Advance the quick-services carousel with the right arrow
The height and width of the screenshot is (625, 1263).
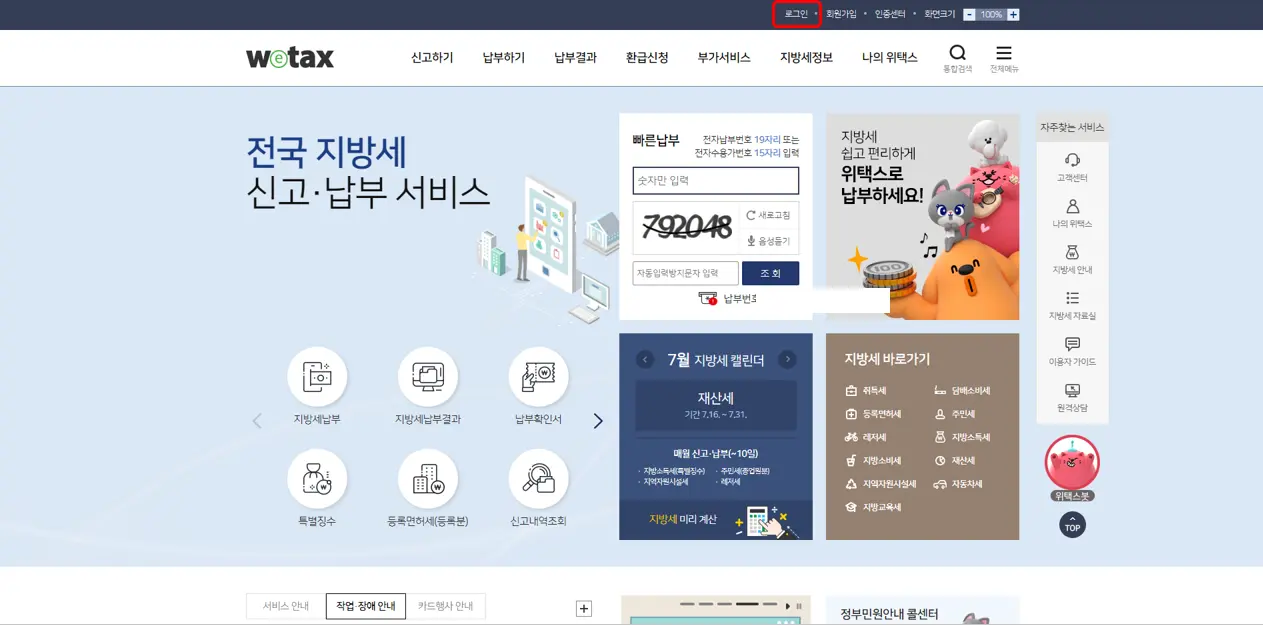point(598,421)
